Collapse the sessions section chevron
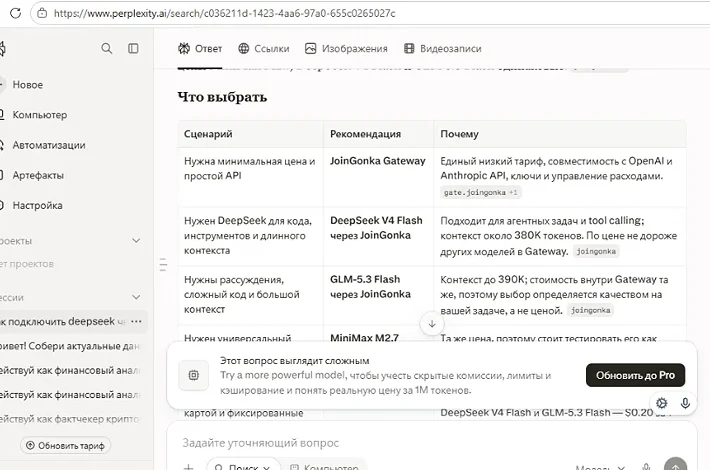710x470 pixels. [x=136, y=297]
